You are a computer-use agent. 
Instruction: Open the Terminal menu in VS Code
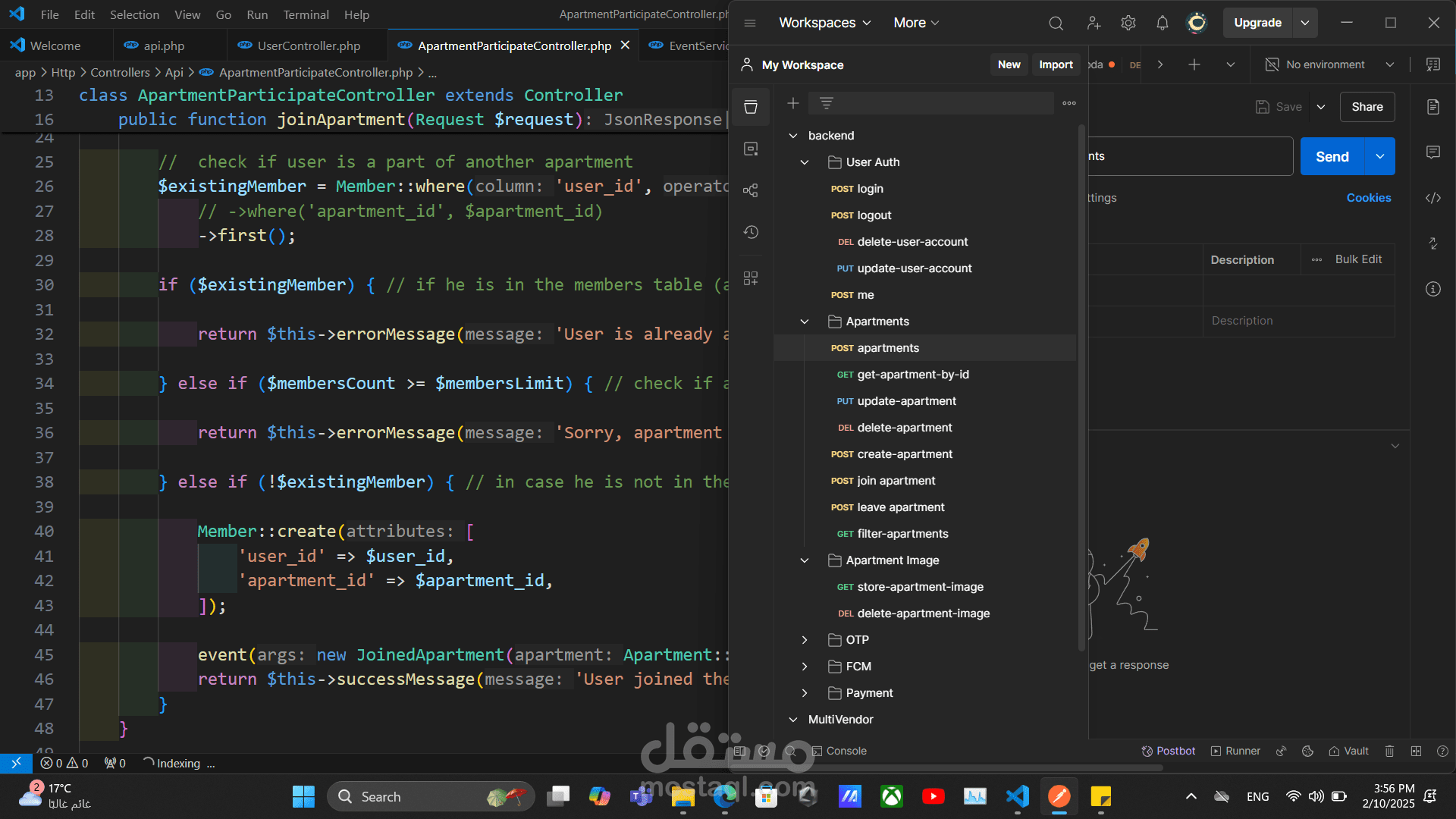(306, 14)
